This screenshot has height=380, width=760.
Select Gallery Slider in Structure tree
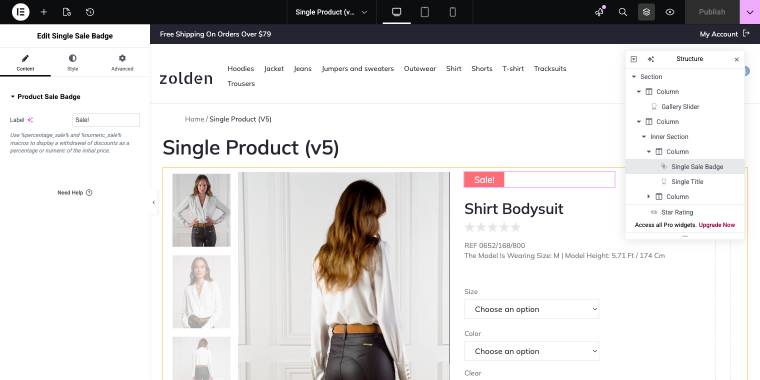point(685,107)
